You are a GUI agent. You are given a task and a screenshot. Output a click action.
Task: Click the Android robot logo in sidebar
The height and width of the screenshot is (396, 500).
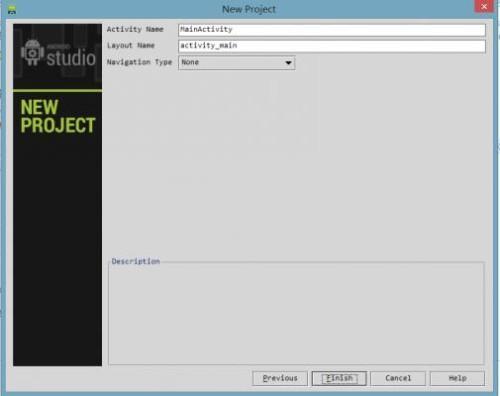pos(32,52)
